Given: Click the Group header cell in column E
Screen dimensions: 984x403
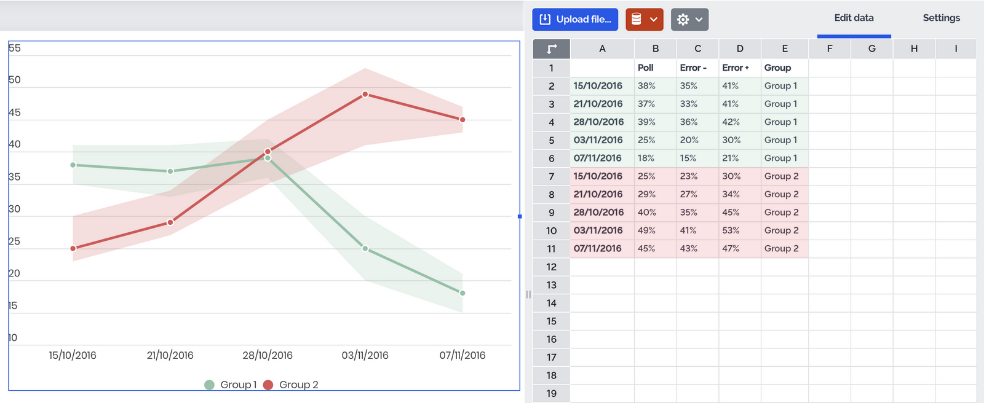Looking at the screenshot, I should tap(784, 67).
